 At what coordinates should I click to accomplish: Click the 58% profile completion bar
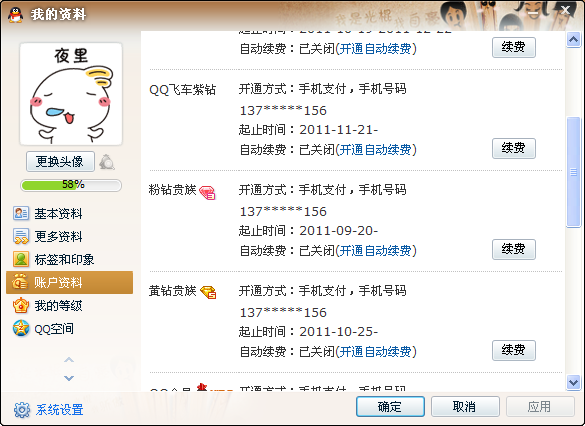click(x=71, y=185)
